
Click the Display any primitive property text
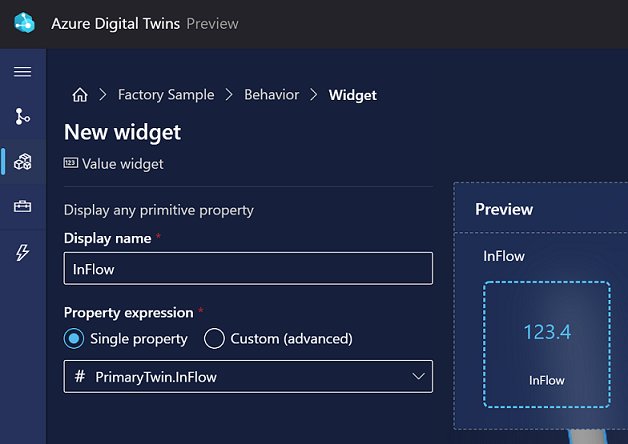tap(159, 211)
